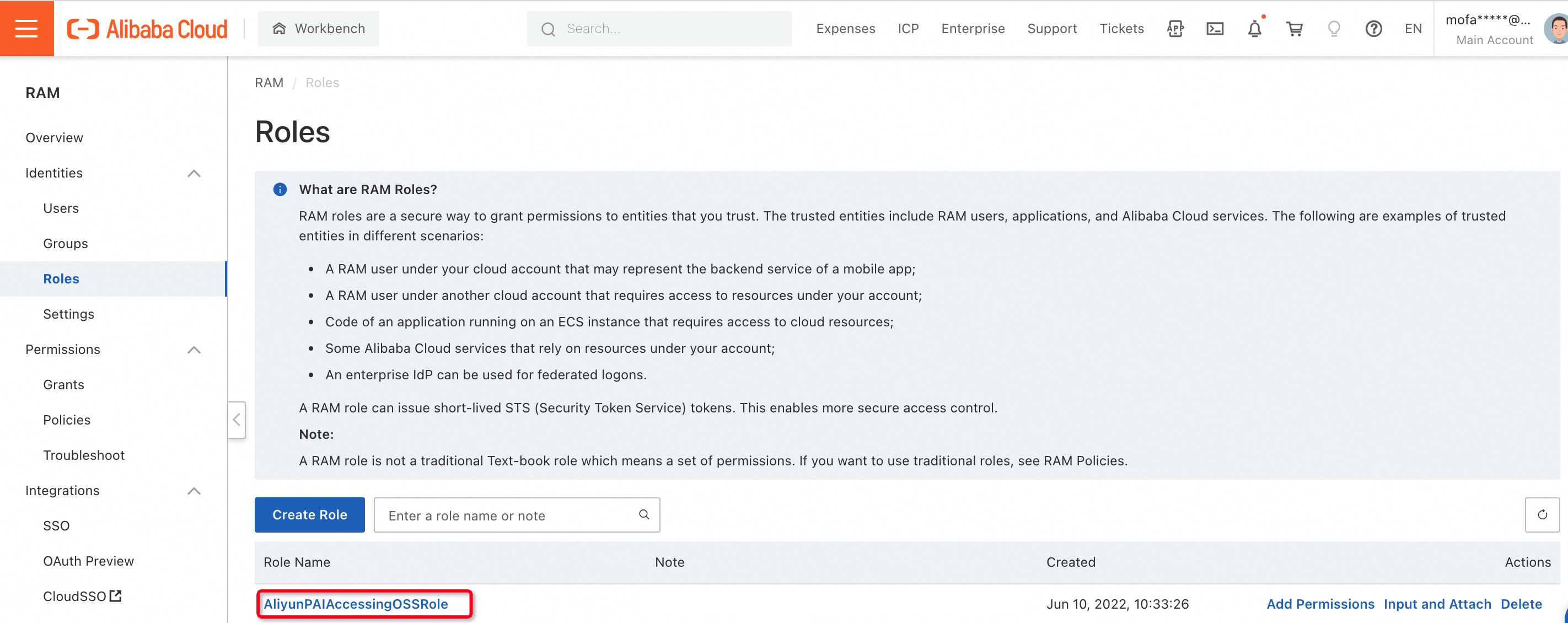The height and width of the screenshot is (623, 1568).
Task: Click the Create Role button
Action: (309, 515)
